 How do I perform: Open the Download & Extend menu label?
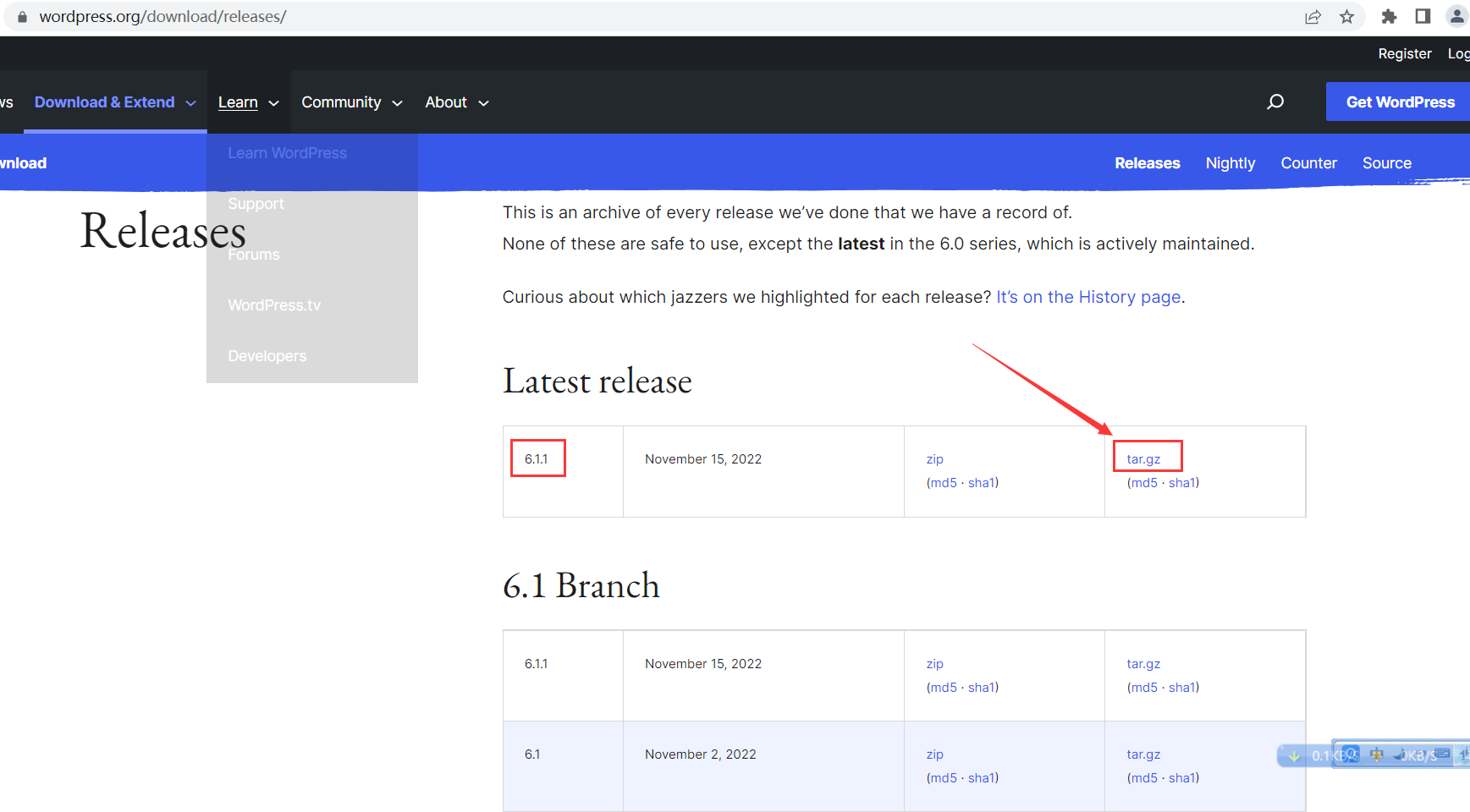coord(105,102)
